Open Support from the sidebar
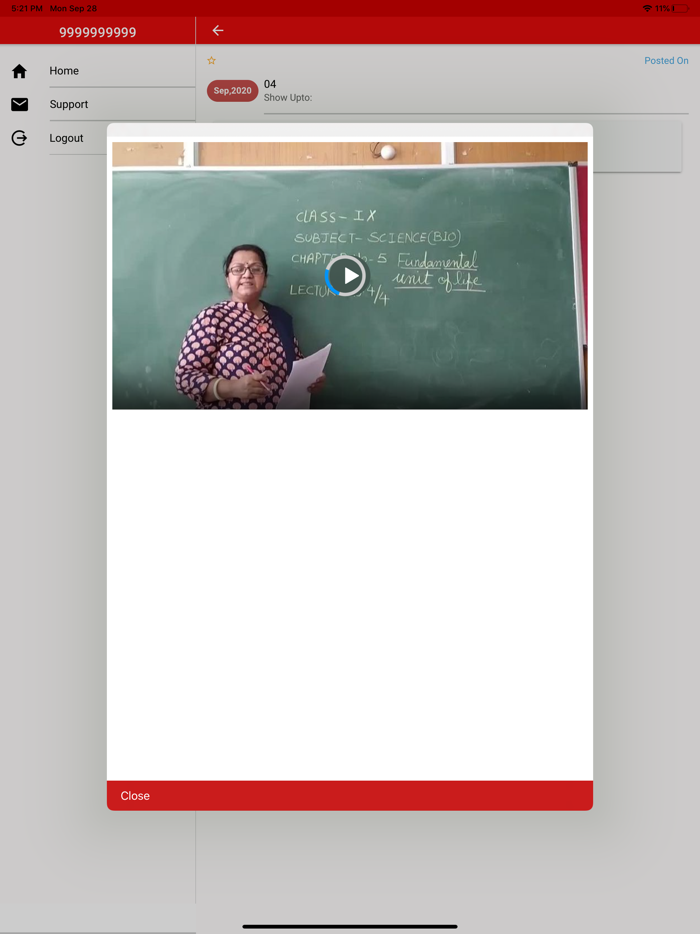The width and height of the screenshot is (700, 934). pos(69,104)
